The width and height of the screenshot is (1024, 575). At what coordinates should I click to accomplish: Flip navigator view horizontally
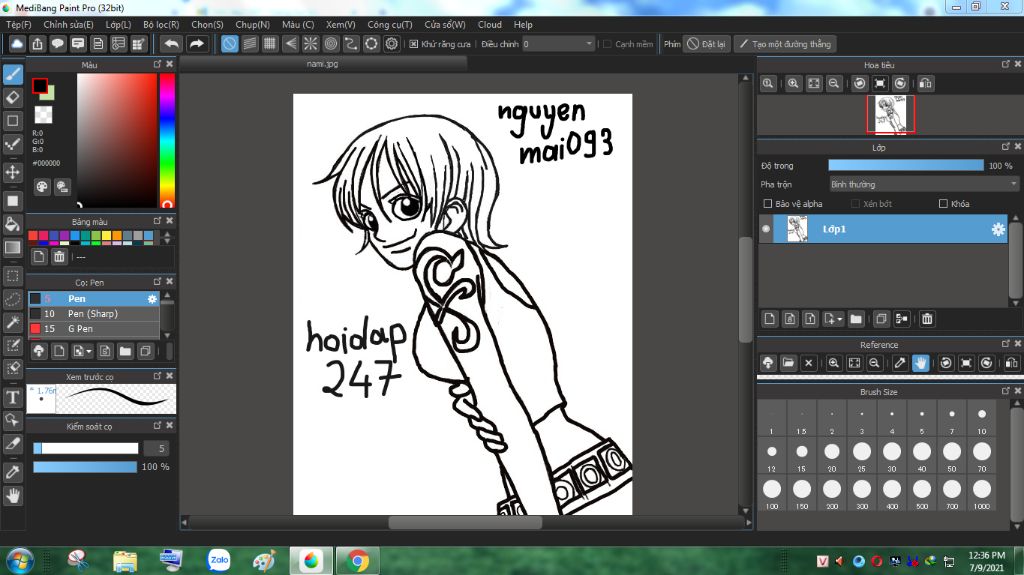[x=925, y=84]
